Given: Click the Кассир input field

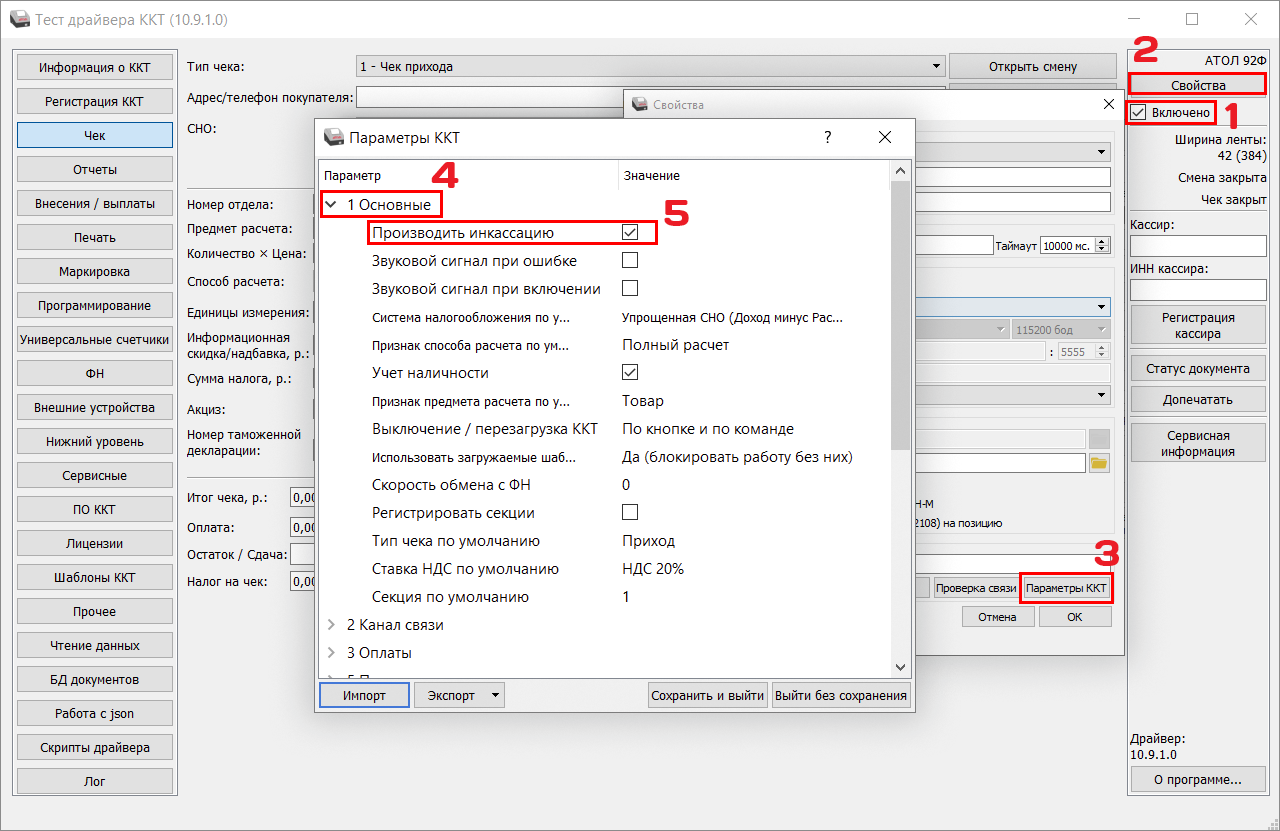Looking at the screenshot, I should tap(1197, 246).
